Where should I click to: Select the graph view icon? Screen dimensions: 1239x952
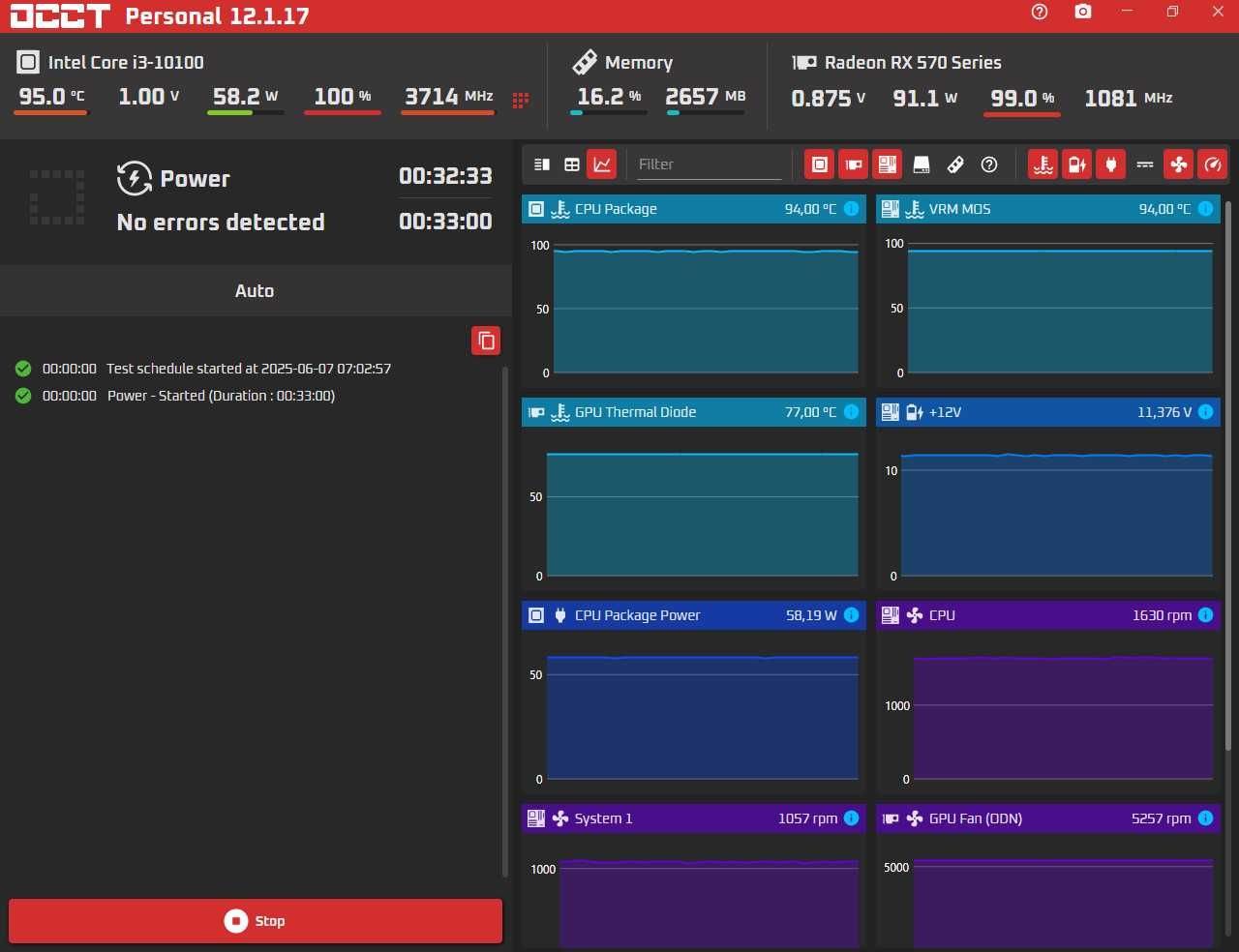point(602,164)
